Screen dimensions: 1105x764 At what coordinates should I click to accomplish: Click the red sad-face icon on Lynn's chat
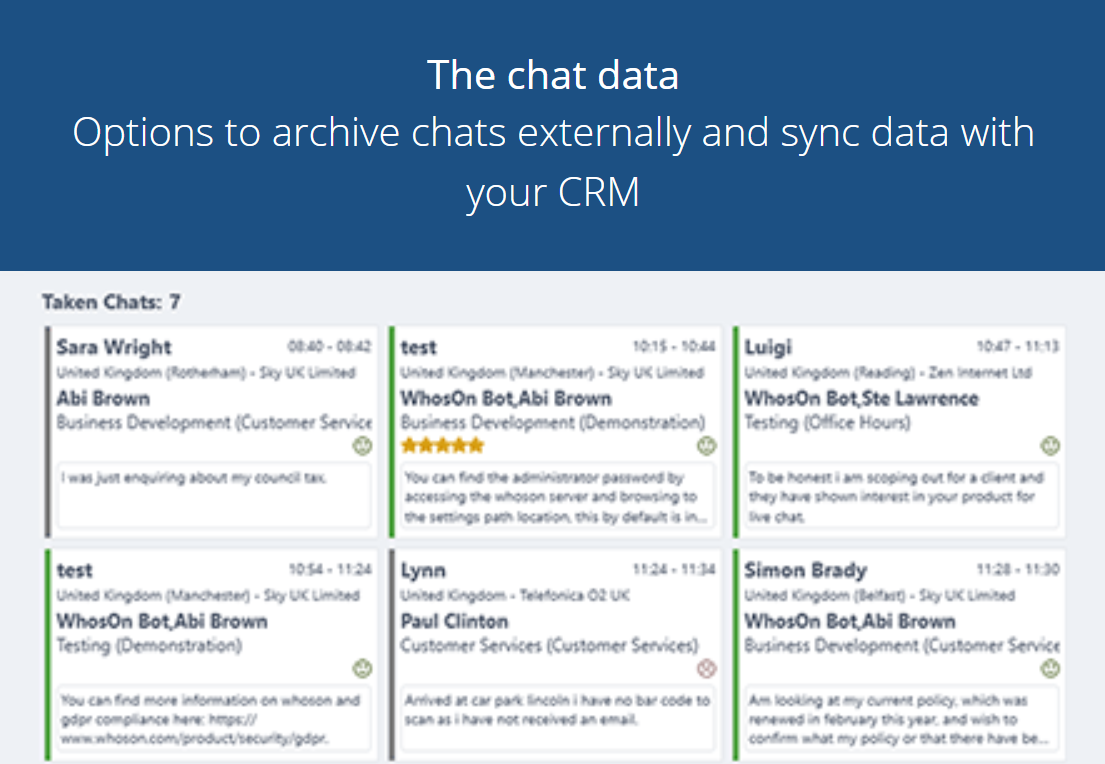point(706,669)
